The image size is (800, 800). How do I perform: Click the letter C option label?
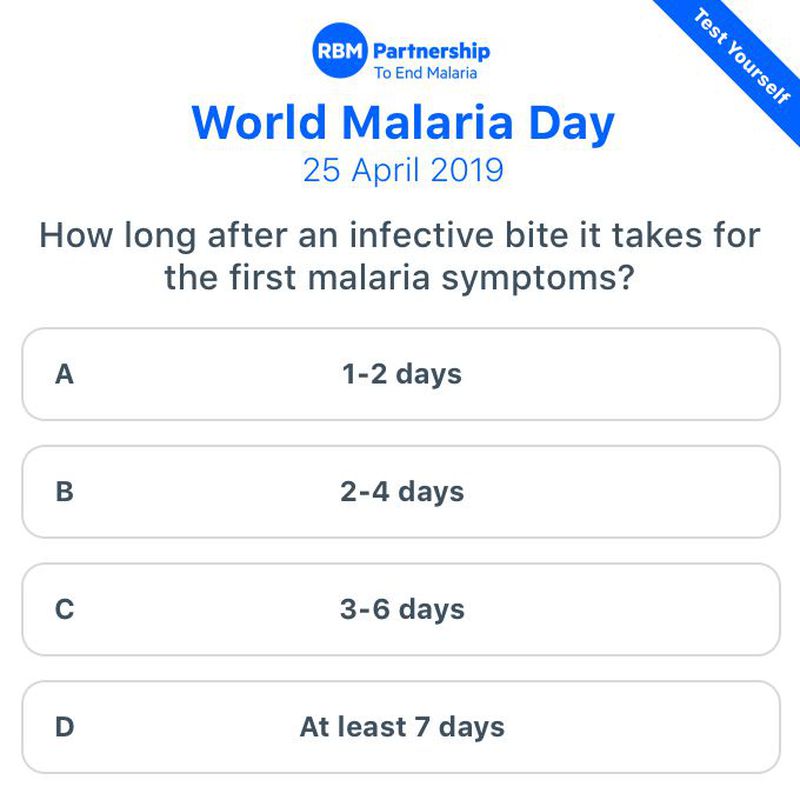tap(64, 609)
